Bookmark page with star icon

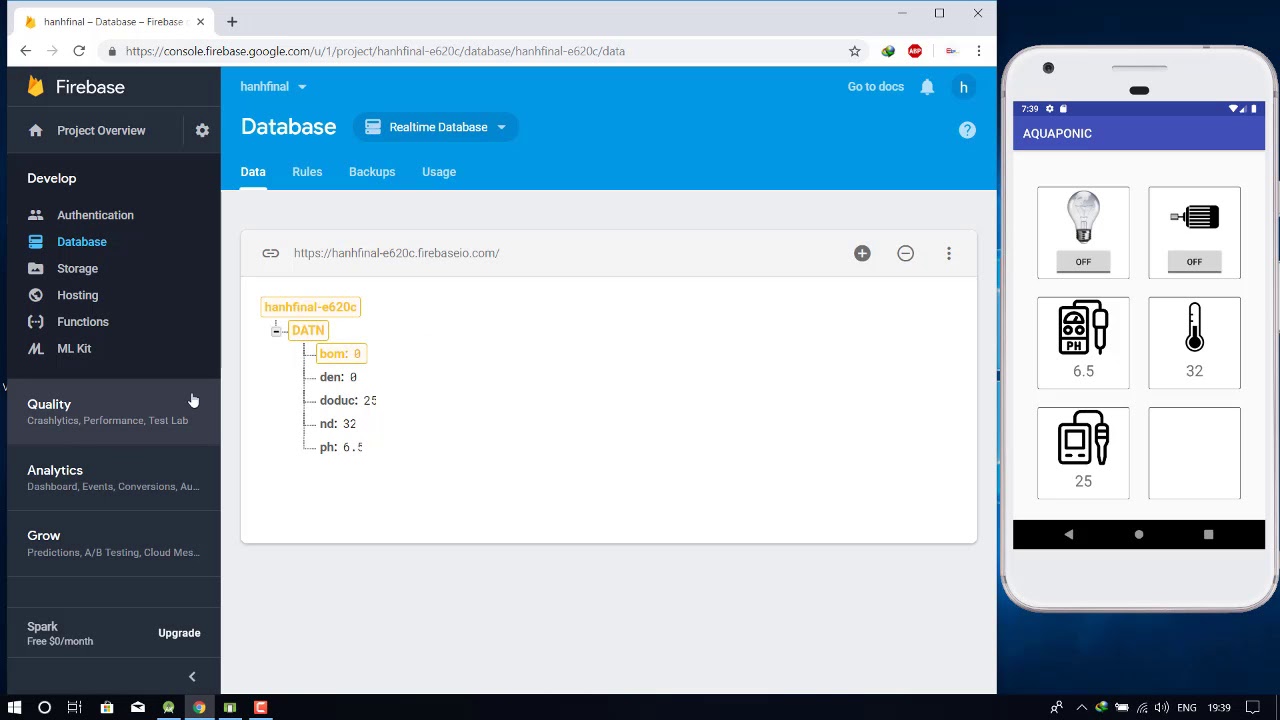(x=854, y=51)
